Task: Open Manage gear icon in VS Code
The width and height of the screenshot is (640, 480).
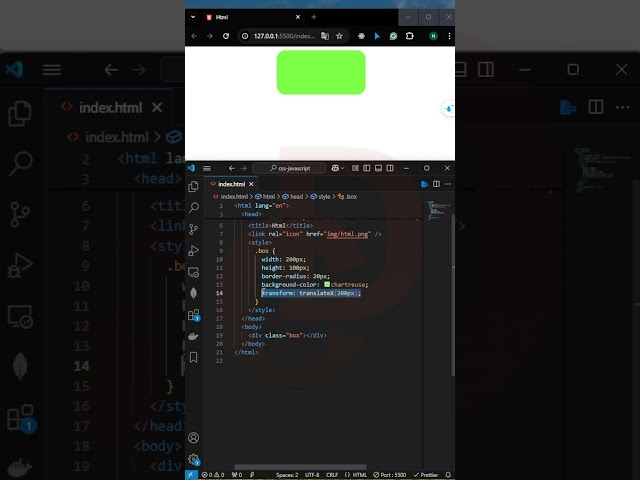Action: click(194, 459)
